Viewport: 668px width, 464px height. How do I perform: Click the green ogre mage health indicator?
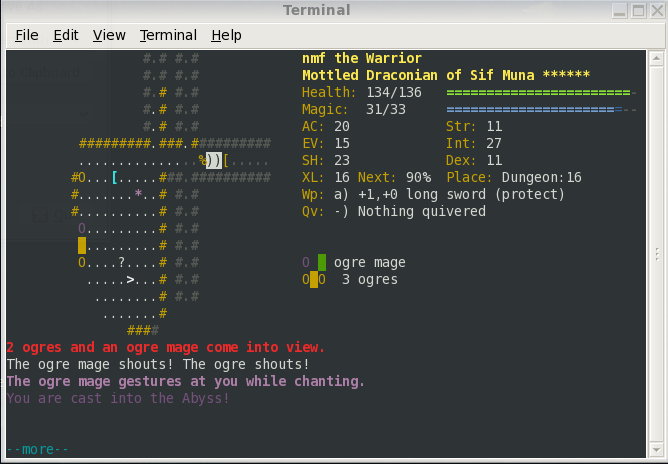pyautogui.click(x=322, y=262)
